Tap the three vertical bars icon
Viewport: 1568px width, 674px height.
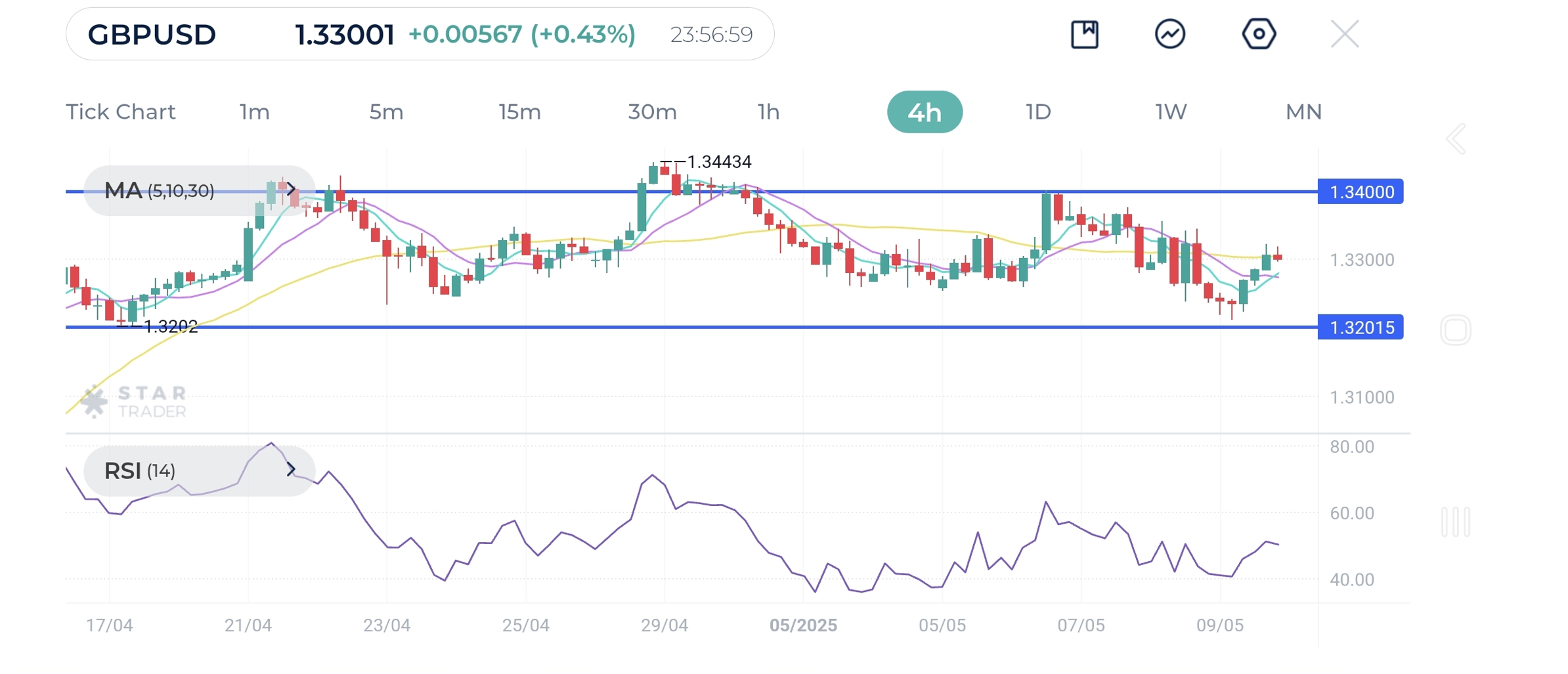pos(1455,522)
